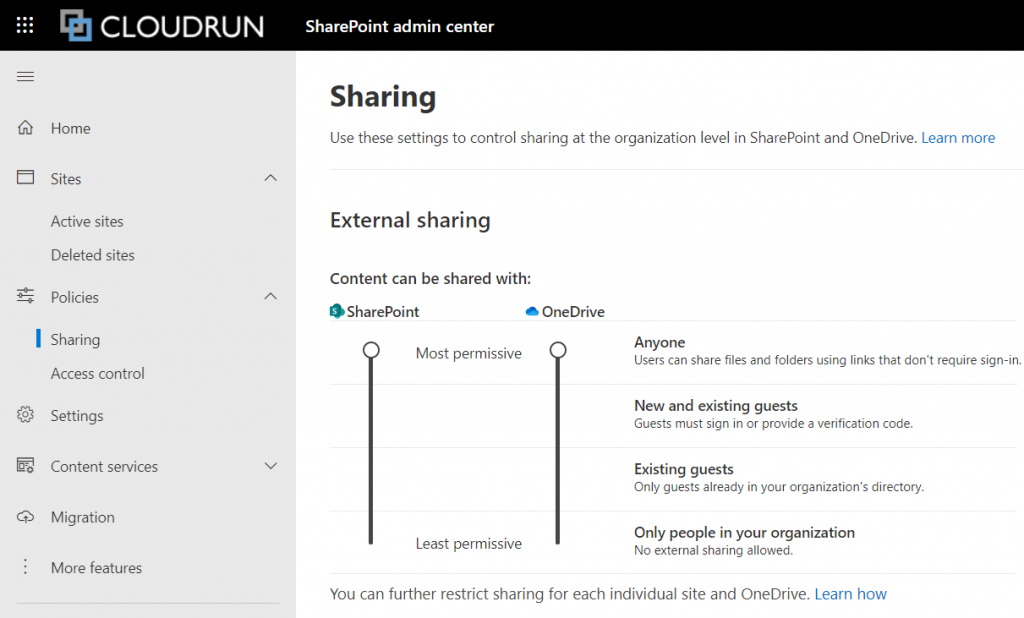Click the OneDrive sharing slider handle
Screen dimensions: 1024x618
[x=558, y=350]
